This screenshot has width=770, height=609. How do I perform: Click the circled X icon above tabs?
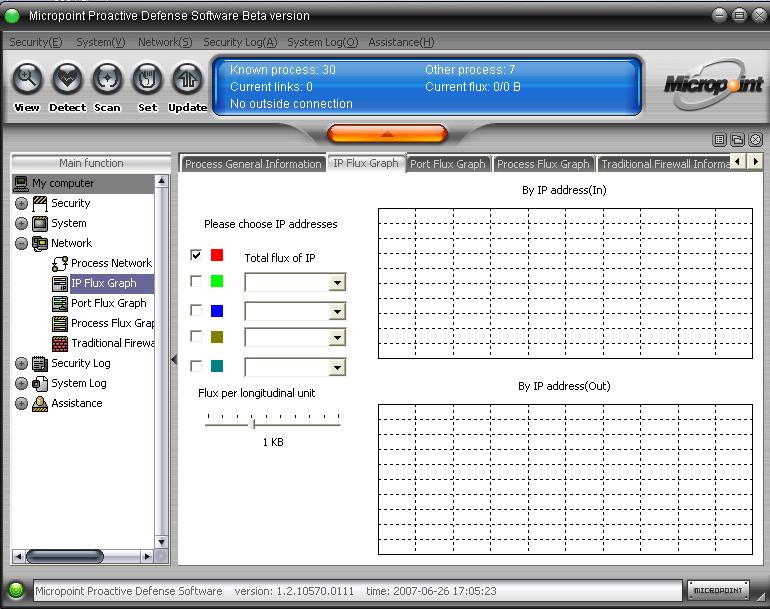755,140
